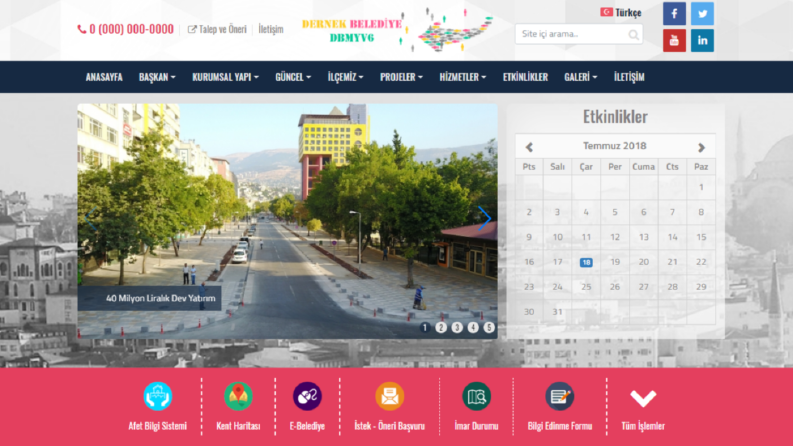The image size is (793, 446).
Task: Open Etkinlikler in the navbar
Action: coord(525,77)
